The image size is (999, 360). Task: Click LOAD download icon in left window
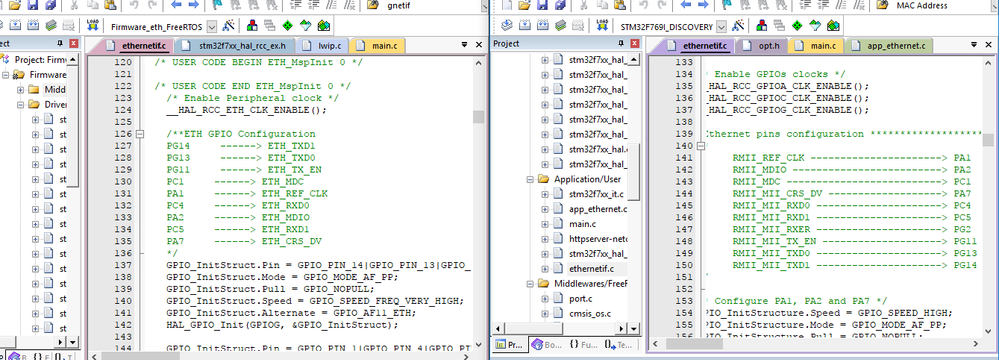tap(93, 26)
